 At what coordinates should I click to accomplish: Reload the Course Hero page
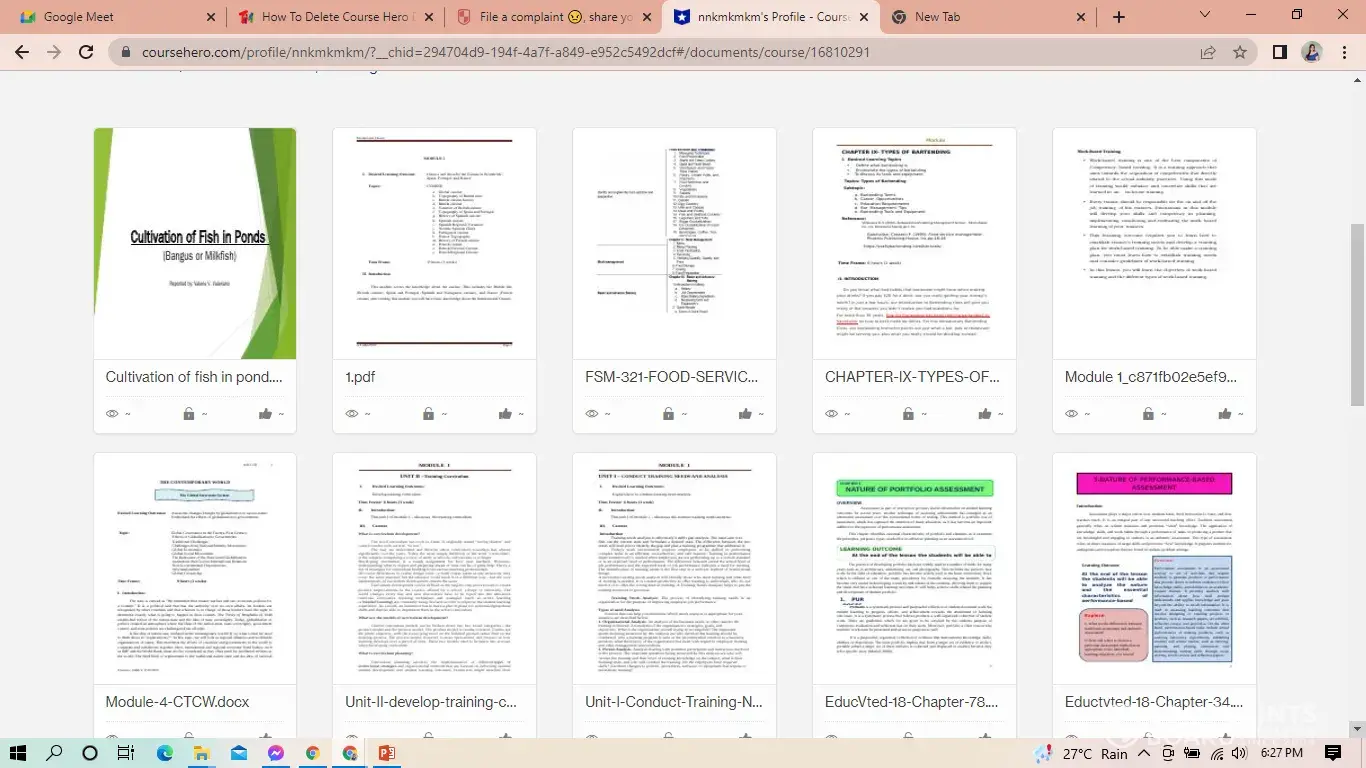[x=86, y=52]
